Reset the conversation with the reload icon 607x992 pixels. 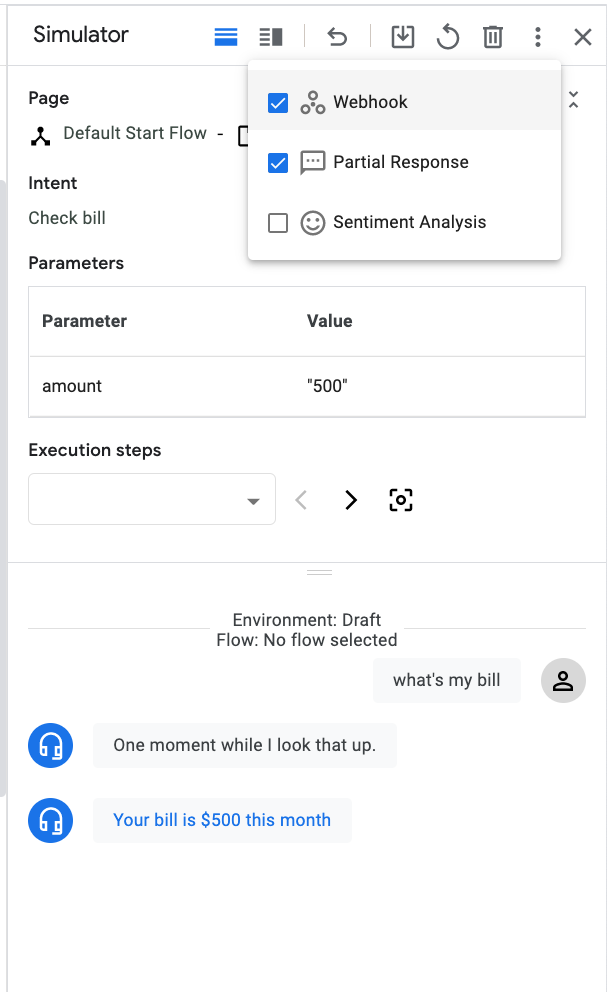[448, 37]
